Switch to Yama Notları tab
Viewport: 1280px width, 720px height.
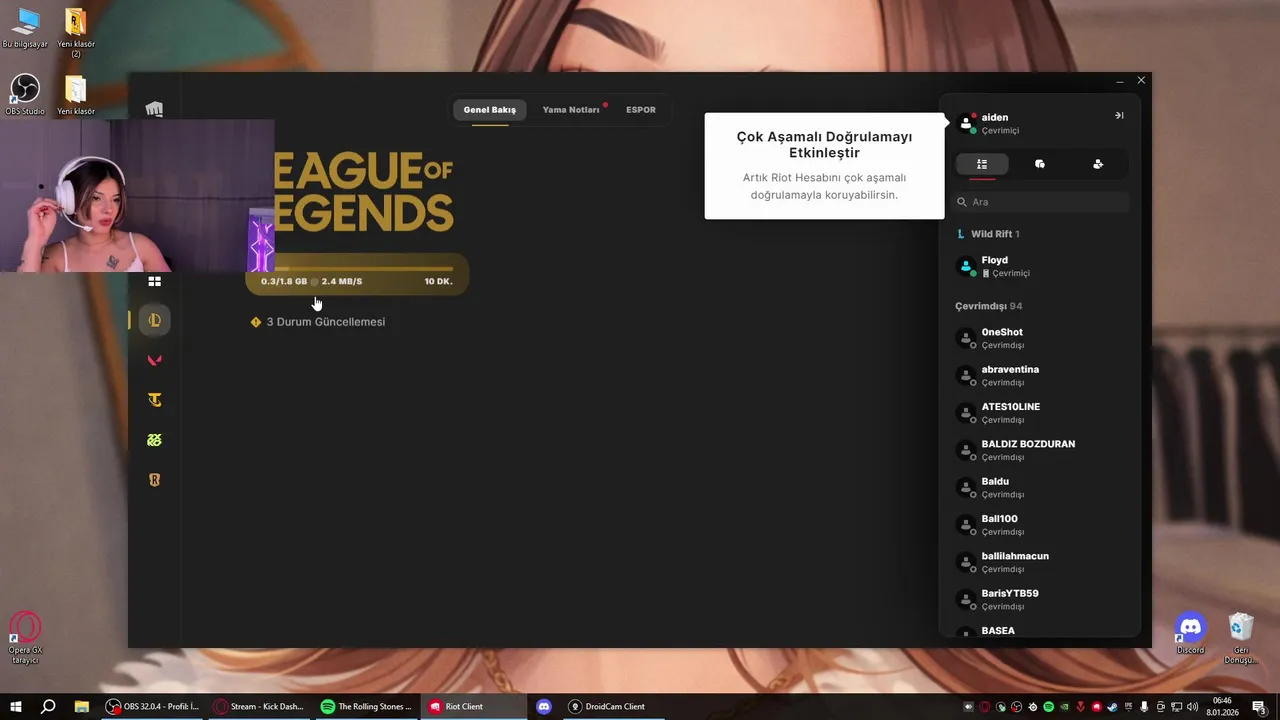[x=571, y=110]
